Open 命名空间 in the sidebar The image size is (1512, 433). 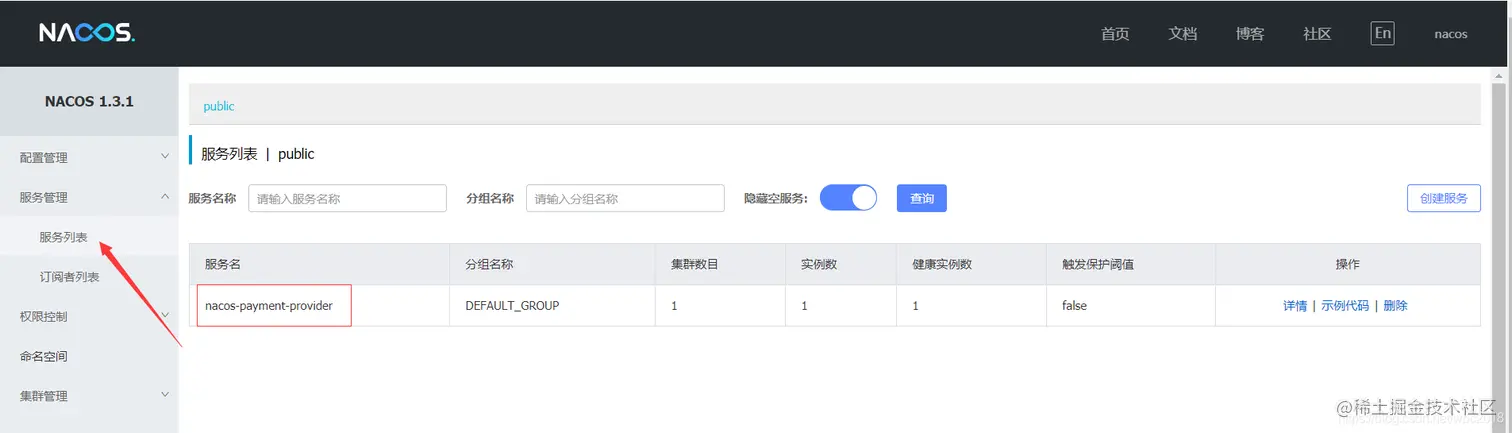[44, 356]
